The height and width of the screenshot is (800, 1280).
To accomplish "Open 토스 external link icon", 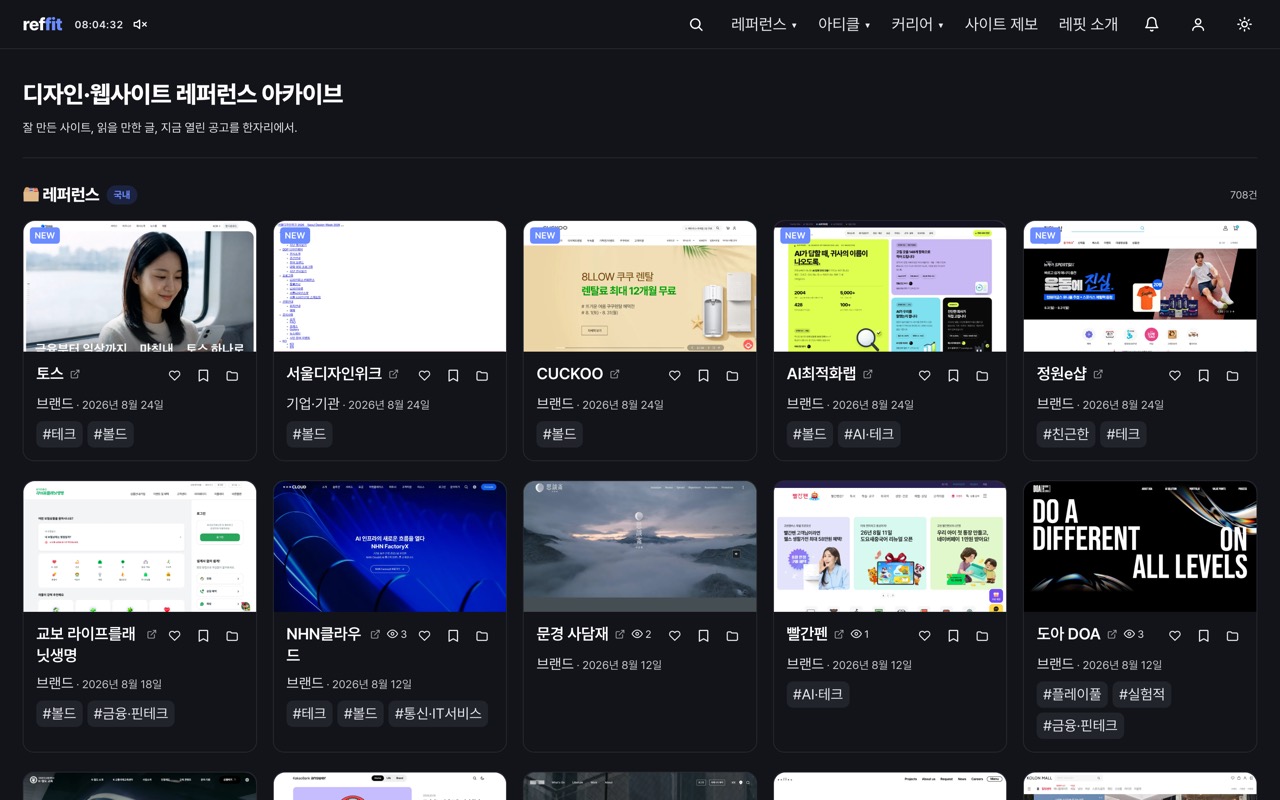I will (x=75, y=374).
